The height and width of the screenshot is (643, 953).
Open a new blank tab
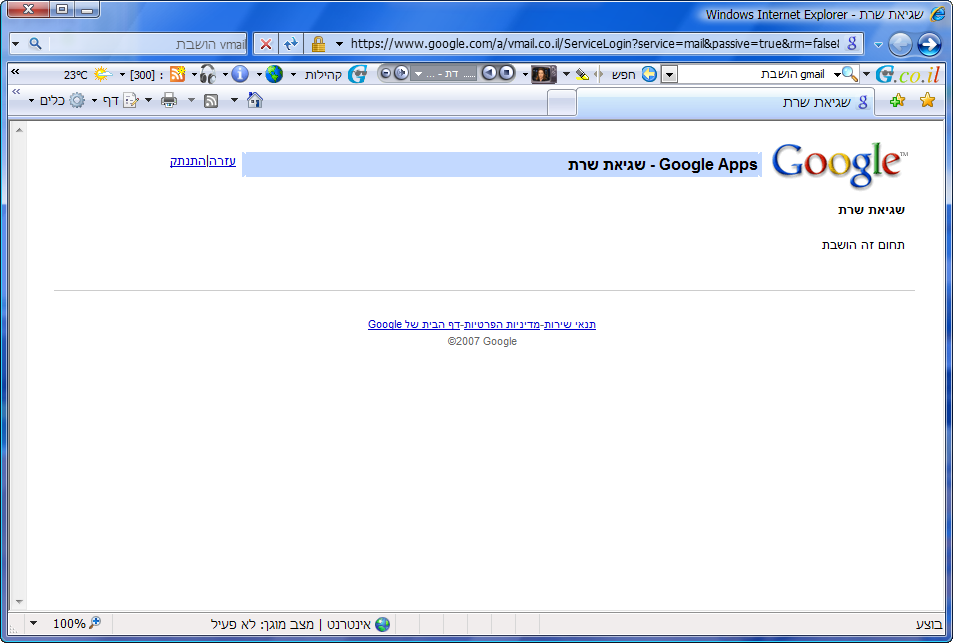coord(562,102)
